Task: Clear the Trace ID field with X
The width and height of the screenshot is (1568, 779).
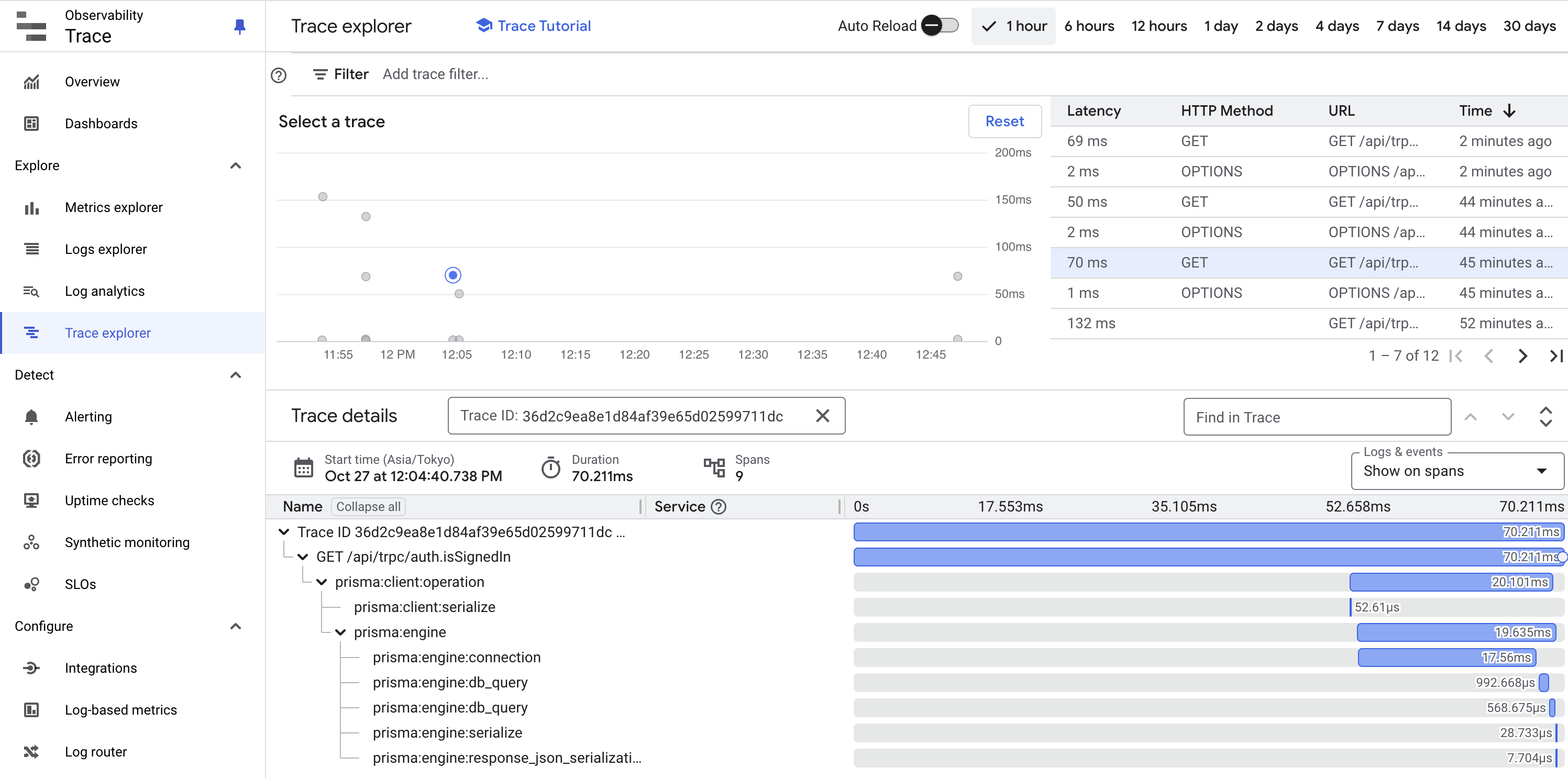Action: pyautogui.click(x=822, y=416)
